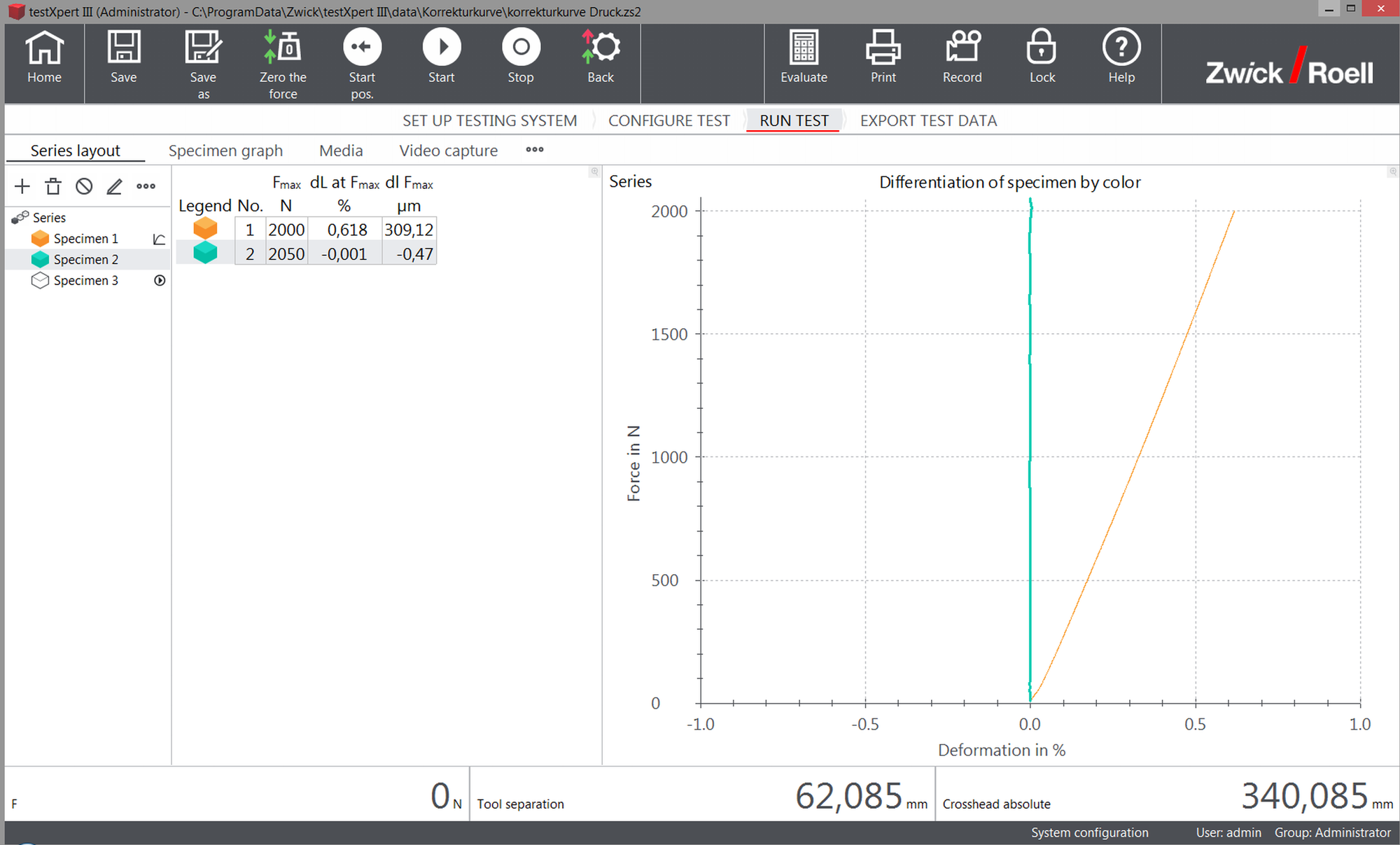Click the Stop test icon

[x=521, y=48]
